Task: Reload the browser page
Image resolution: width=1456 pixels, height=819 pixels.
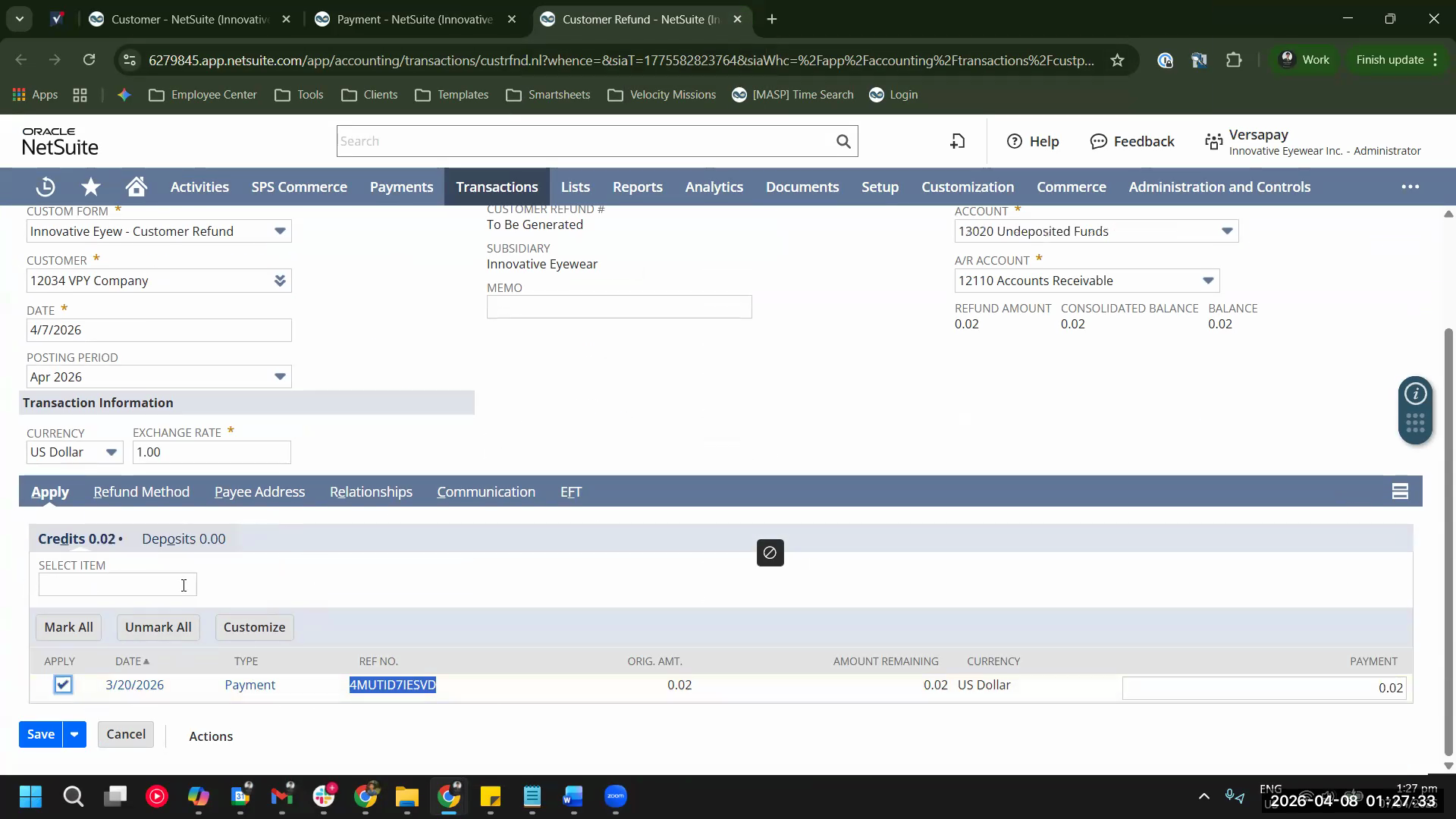Action: click(x=89, y=60)
